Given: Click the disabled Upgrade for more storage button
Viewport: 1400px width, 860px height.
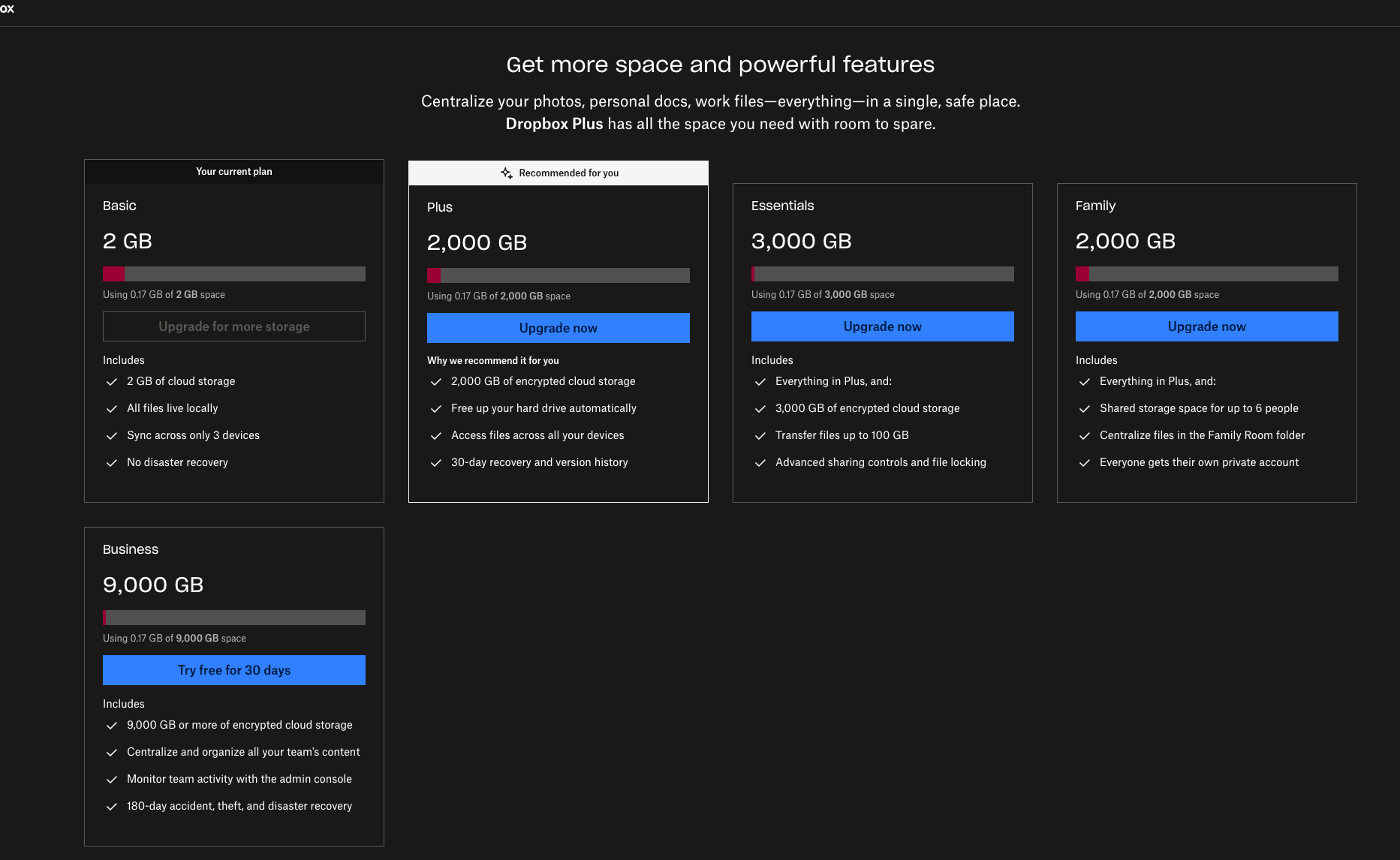Looking at the screenshot, I should pyautogui.click(x=234, y=326).
